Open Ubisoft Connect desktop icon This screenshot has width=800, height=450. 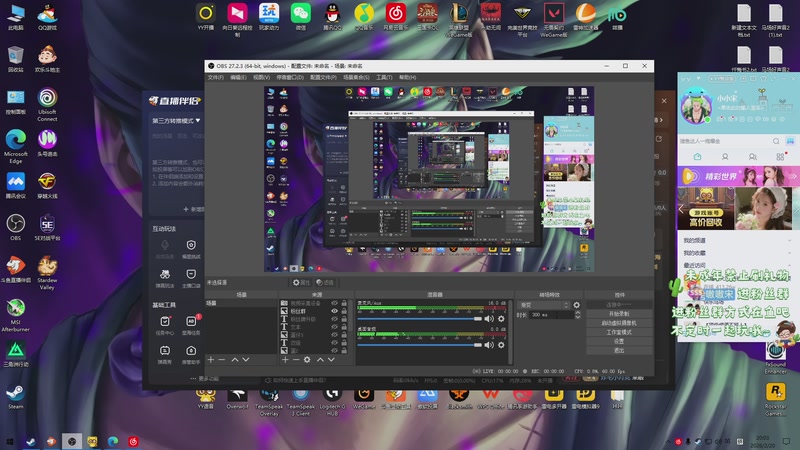(47, 105)
